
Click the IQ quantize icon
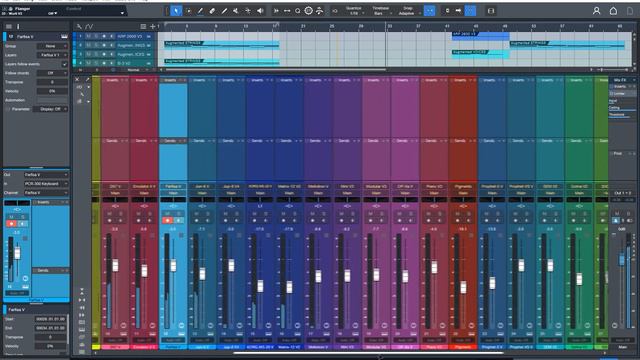tap(335, 11)
